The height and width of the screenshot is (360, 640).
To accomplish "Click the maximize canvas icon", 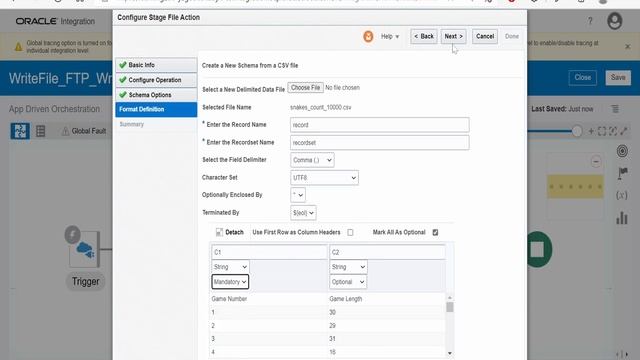I will pos(624,131).
